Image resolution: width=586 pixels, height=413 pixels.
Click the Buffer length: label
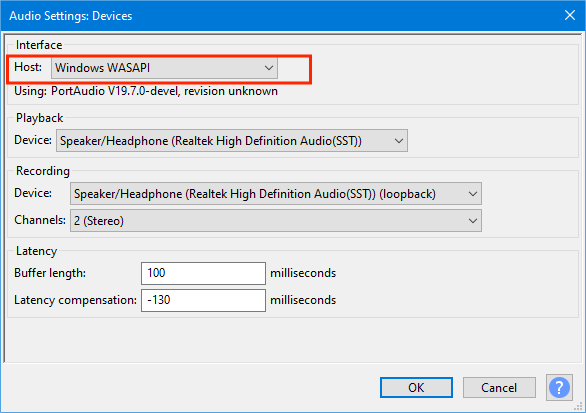(50, 273)
